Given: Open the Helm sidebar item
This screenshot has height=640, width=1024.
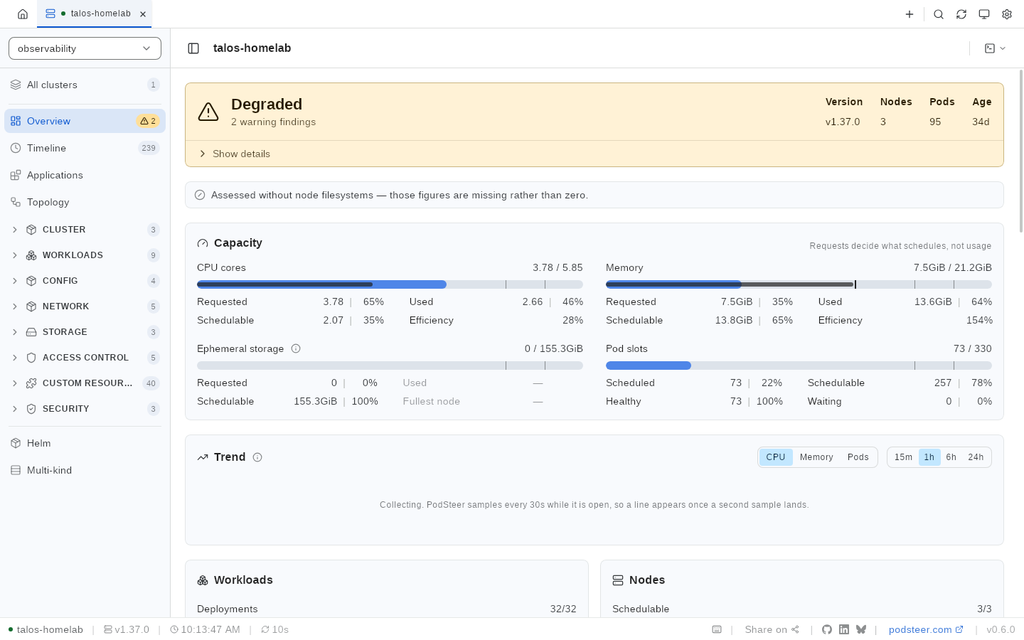Looking at the screenshot, I should click(x=85, y=443).
